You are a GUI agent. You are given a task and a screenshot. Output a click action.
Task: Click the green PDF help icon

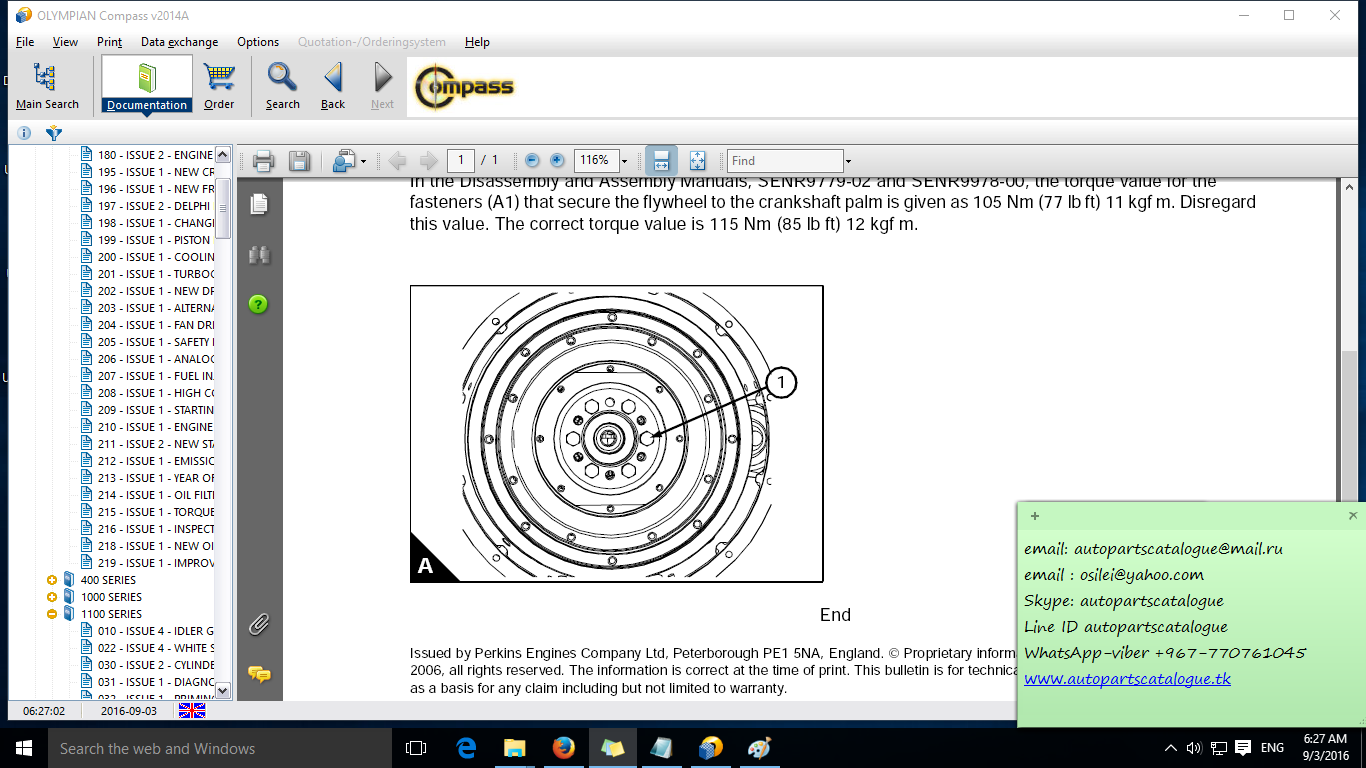[x=259, y=304]
